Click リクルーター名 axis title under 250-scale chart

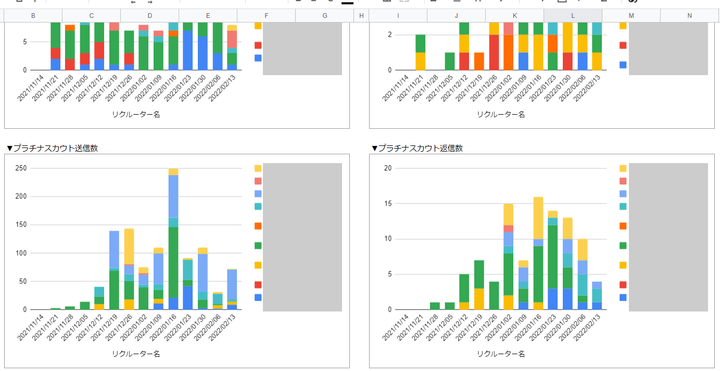[136, 354]
